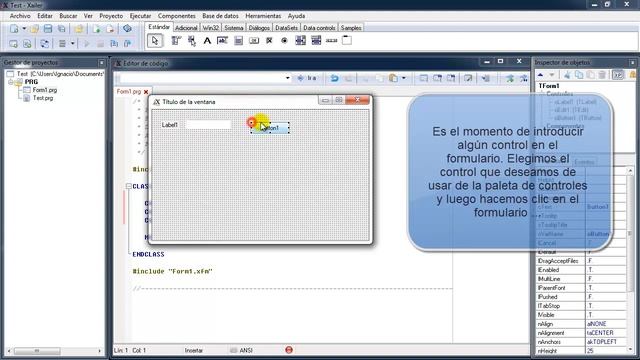Open the down arrow dropdown in object inspector

(552, 75)
